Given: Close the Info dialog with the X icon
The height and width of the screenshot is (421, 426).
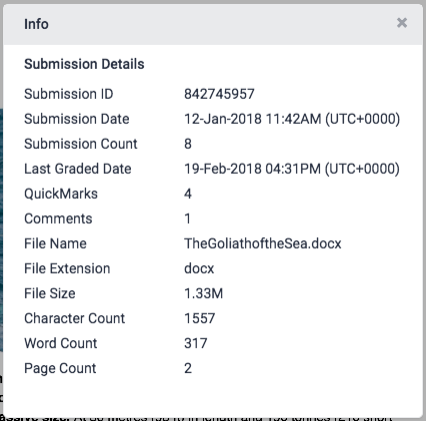Looking at the screenshot, I should click(402, 23).
